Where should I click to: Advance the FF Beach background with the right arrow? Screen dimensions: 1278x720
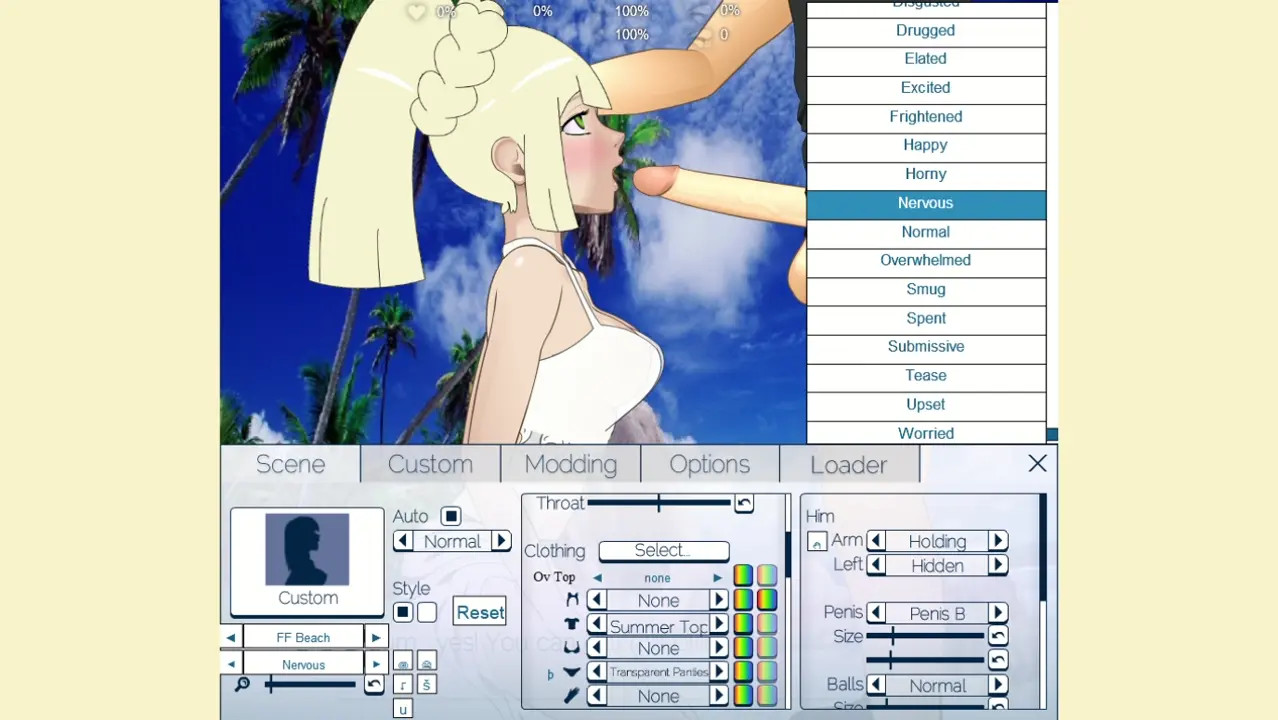375,637
